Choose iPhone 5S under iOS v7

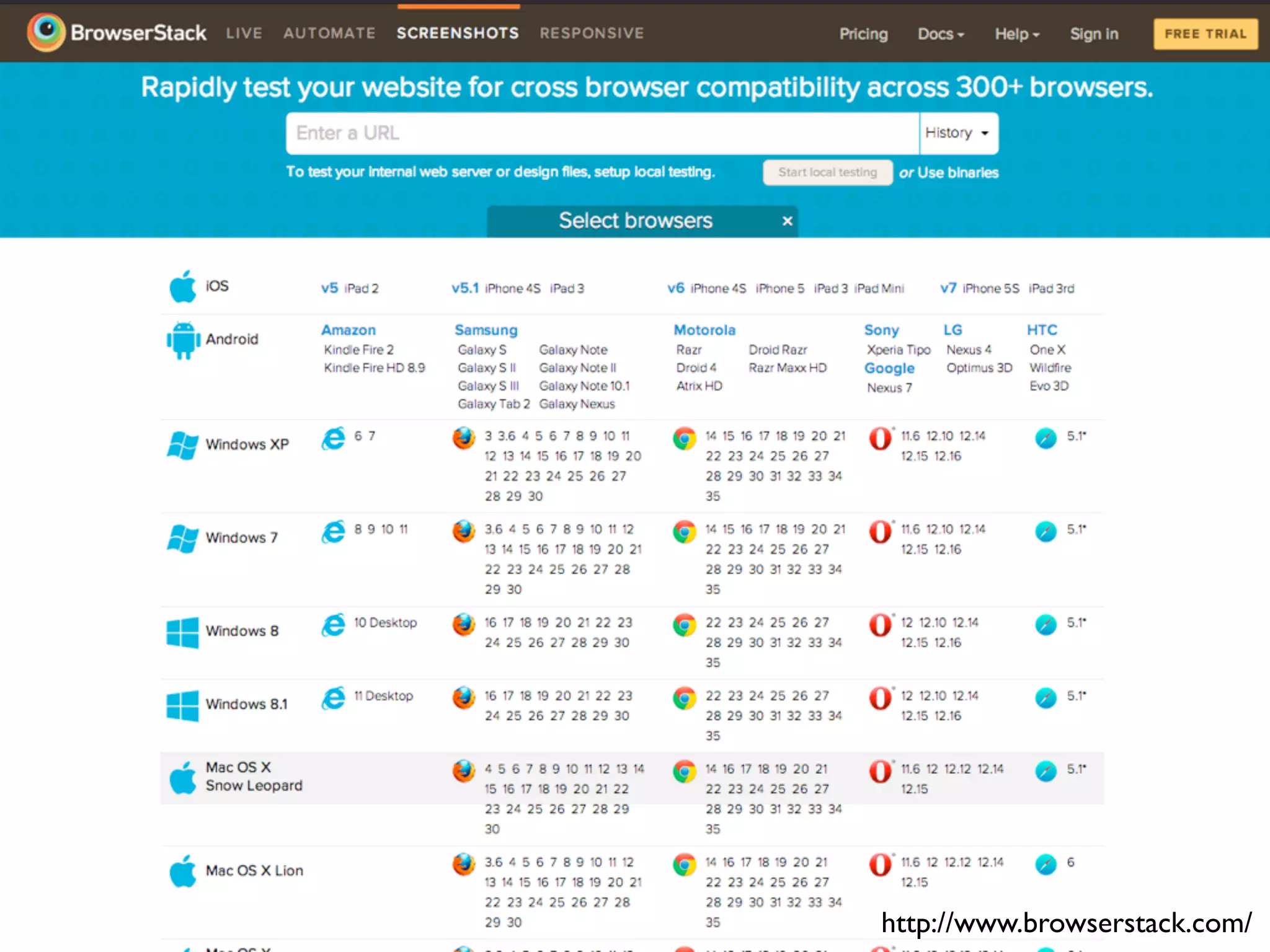click(990, 288)
